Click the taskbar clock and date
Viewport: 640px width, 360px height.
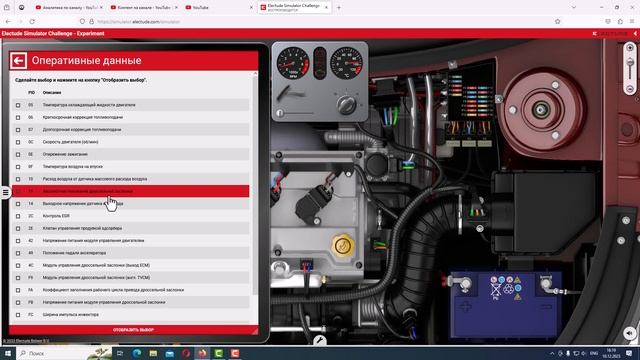tap(611, 353)
